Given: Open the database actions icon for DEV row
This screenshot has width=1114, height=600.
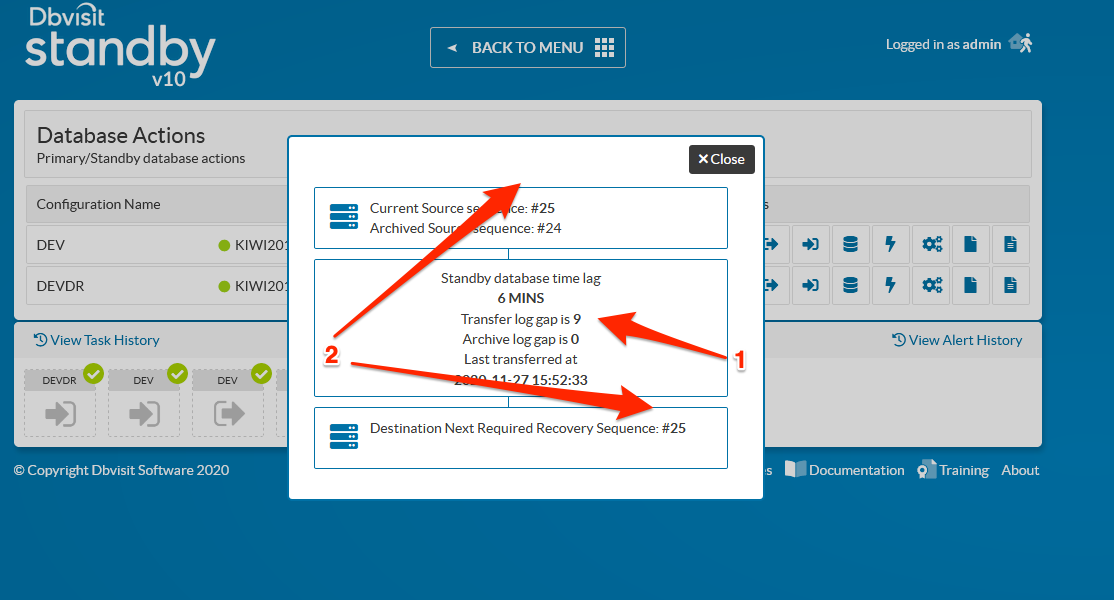Looking at the screenshot, I should (851, 244).
